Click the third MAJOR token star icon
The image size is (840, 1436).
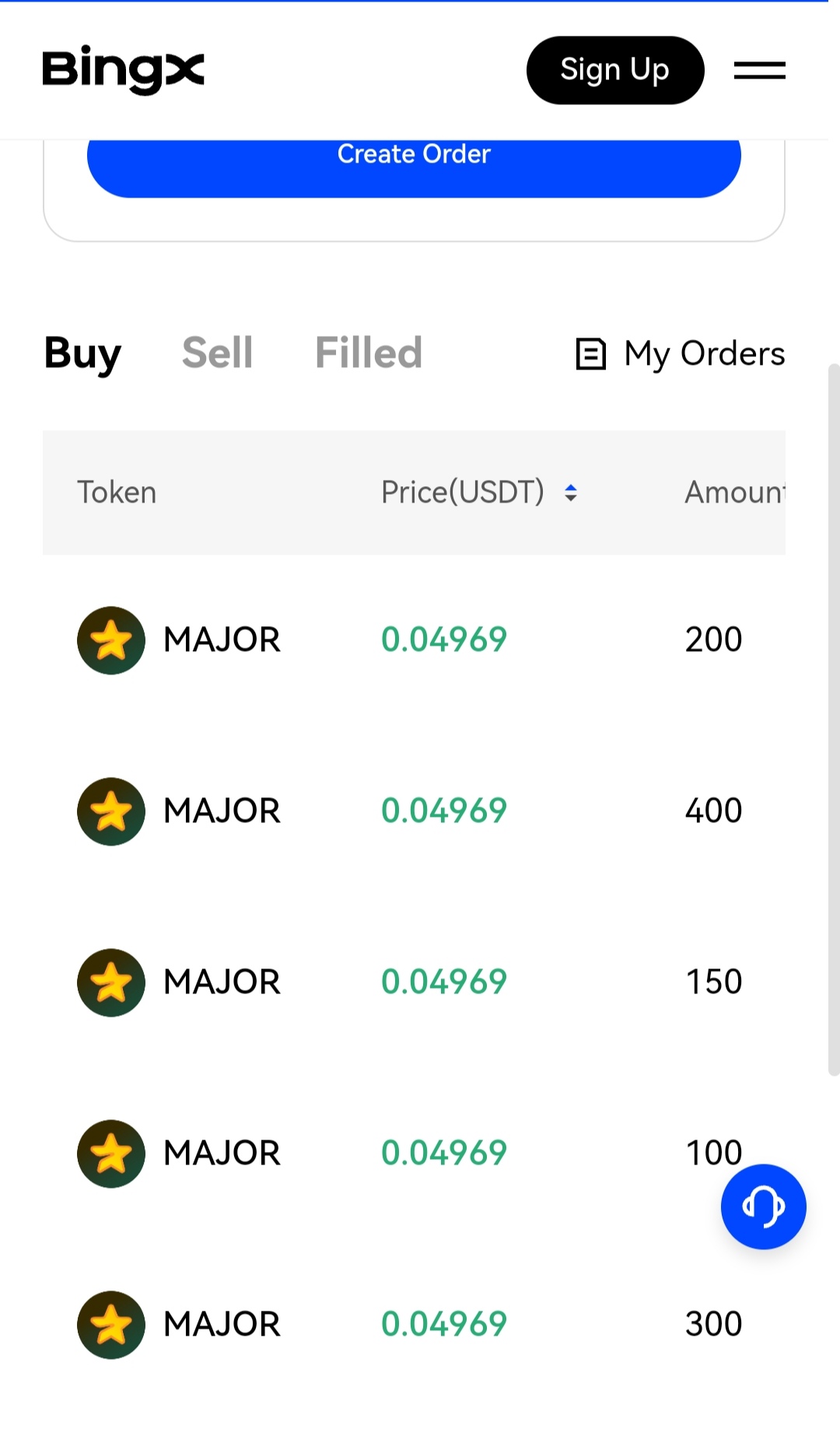pos(111,982)
